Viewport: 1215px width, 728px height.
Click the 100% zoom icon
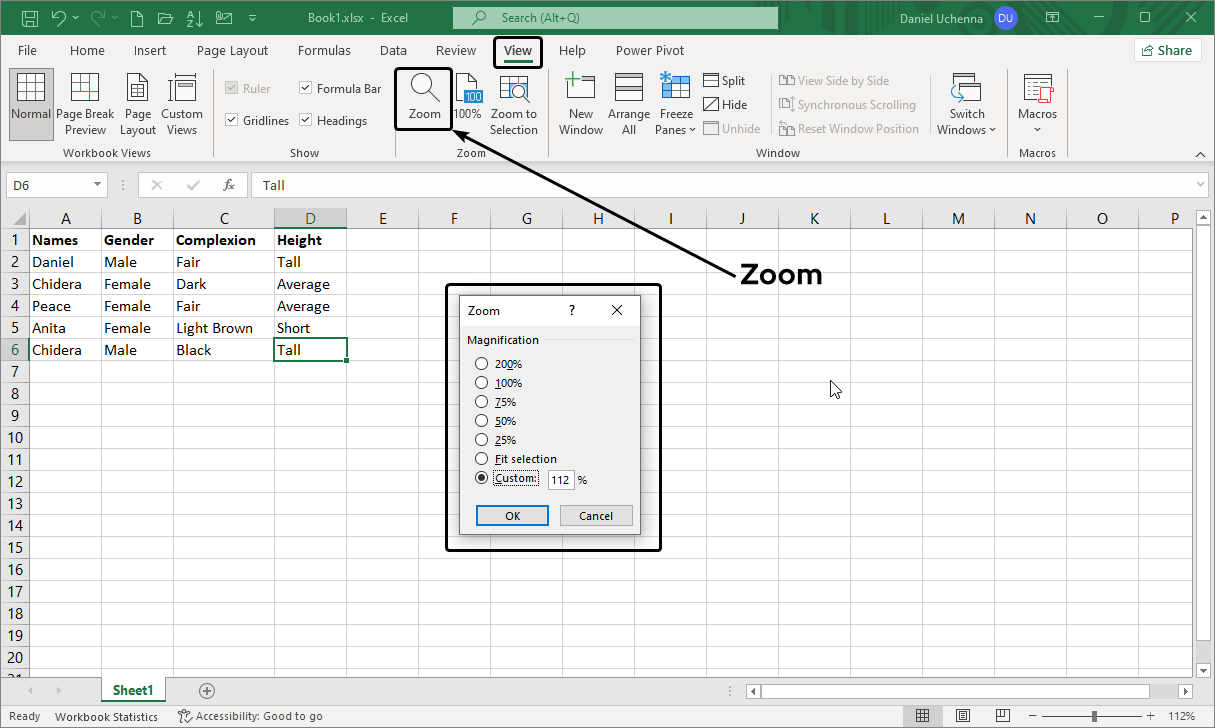click(468, 89)
